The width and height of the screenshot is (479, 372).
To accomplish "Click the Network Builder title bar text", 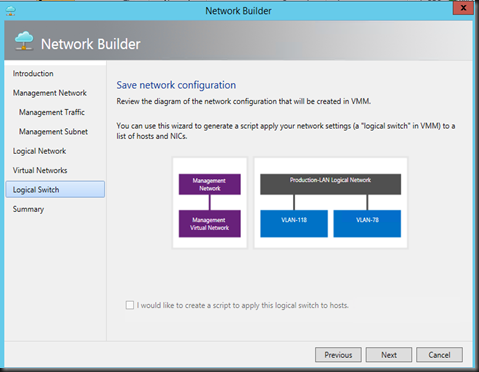I will 238,11.
